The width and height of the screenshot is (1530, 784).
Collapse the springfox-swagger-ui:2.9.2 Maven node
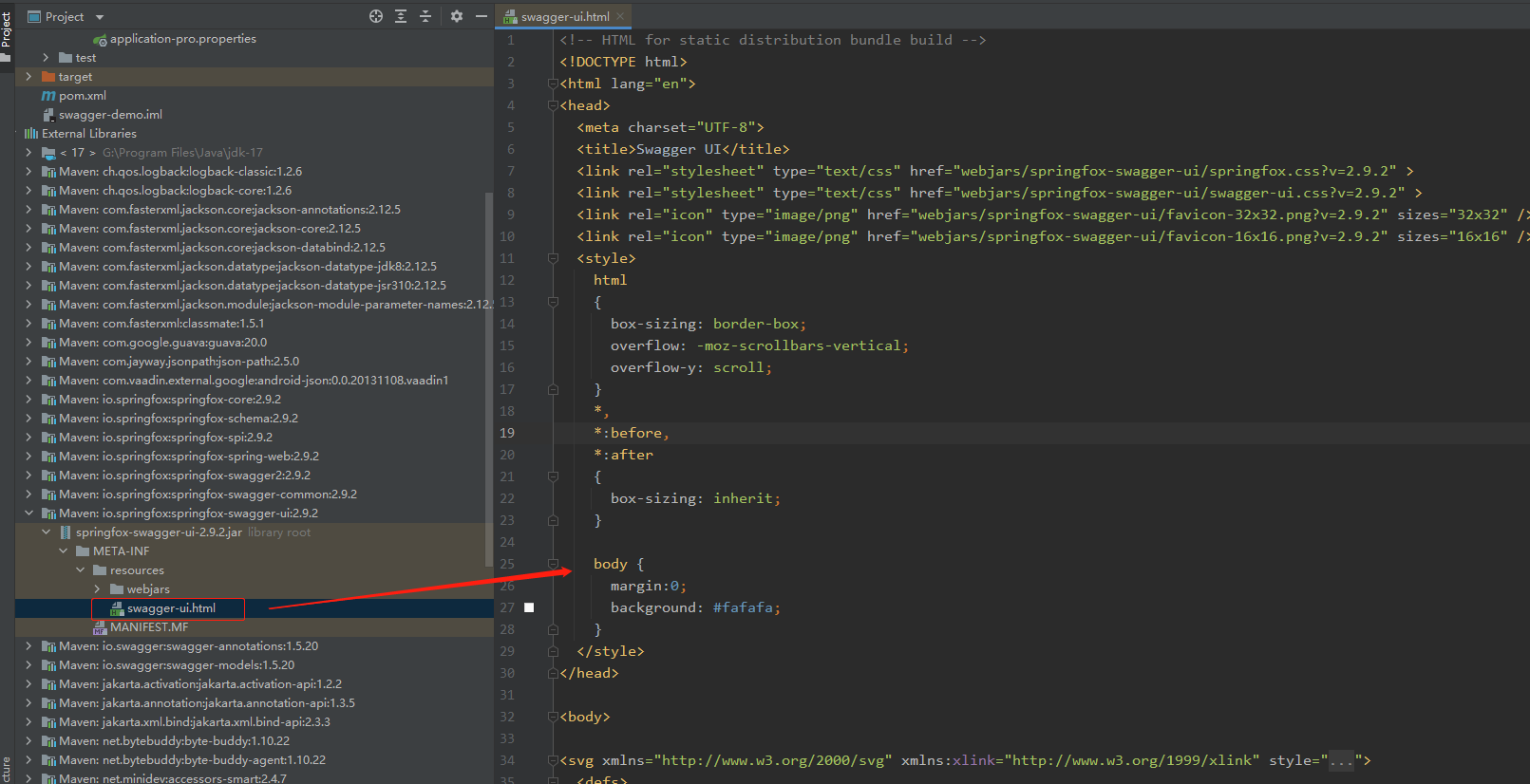tap(28, 513)
